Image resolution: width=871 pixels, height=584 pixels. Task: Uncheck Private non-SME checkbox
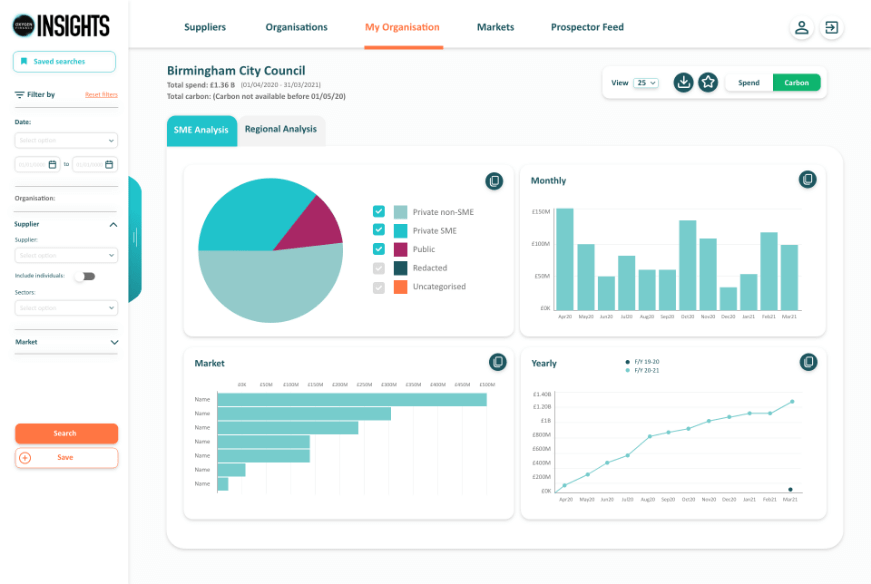point(379,211)
